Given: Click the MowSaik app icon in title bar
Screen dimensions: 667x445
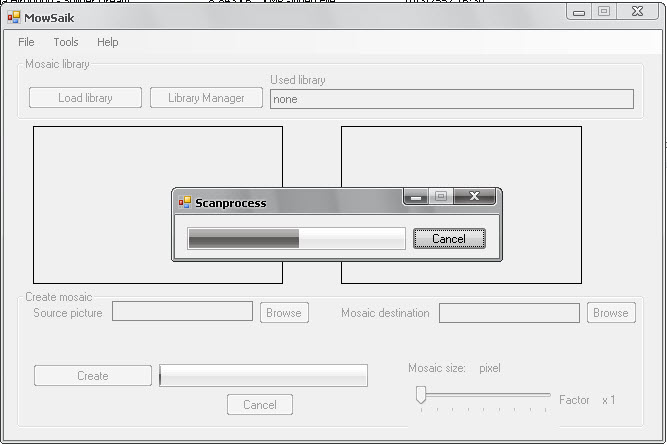Looking at the screenshot, I should click(14, 17).
